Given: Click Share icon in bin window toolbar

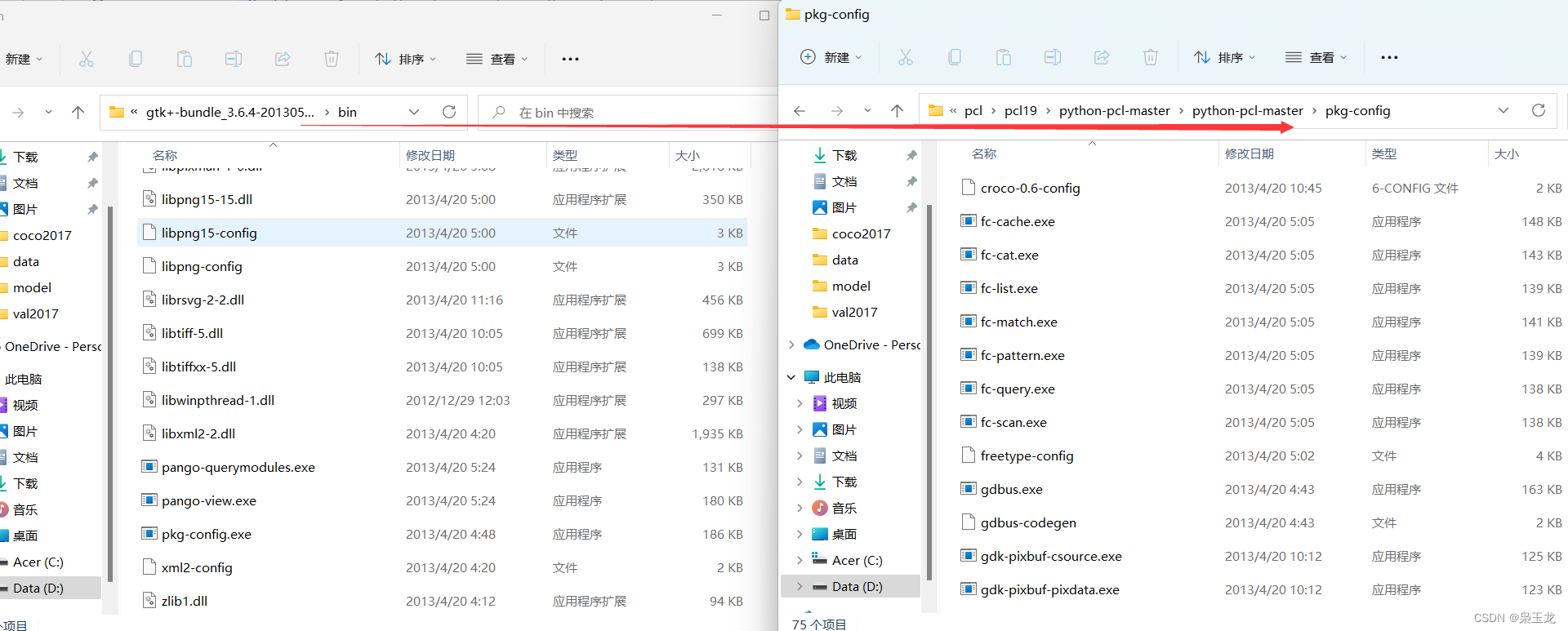Looking at the screenshot, I should pyautogui.click(x=283, y=59).
